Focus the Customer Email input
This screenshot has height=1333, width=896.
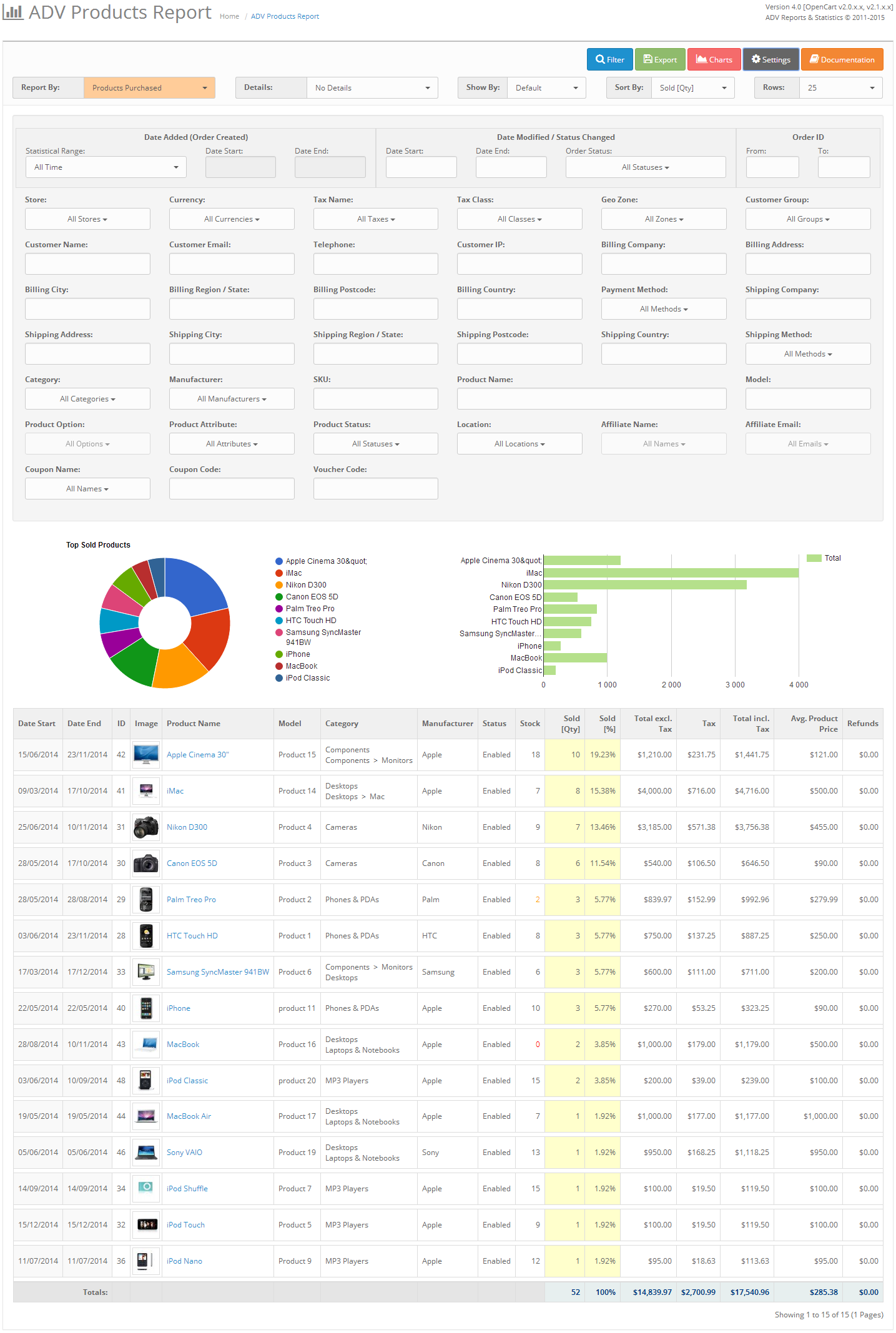(x=232, y=264)
